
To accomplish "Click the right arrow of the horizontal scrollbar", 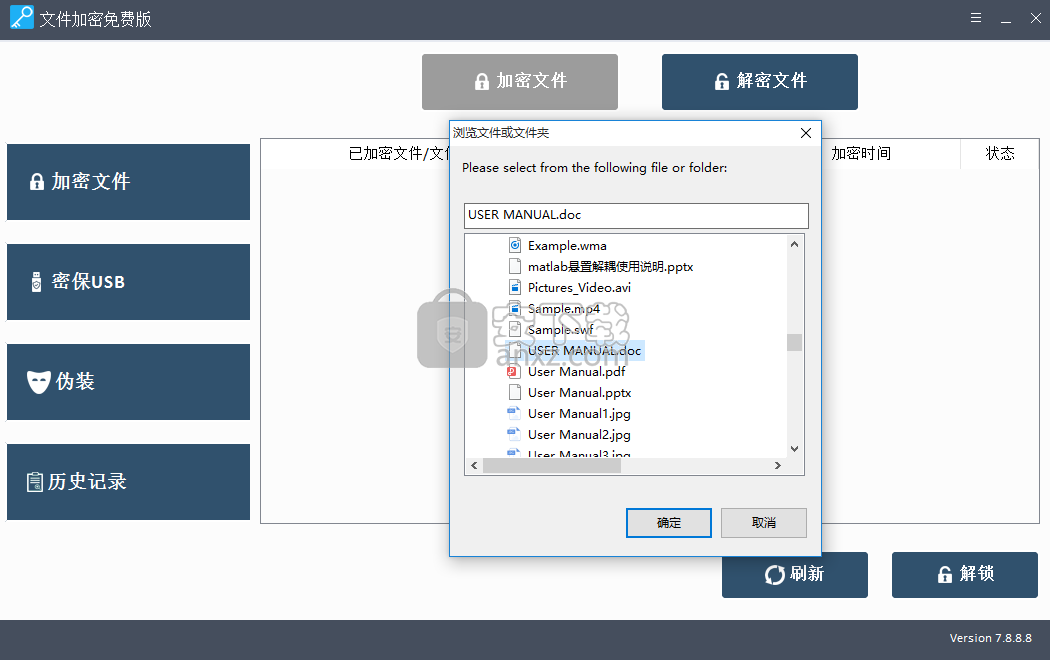I will pyautogui.click(x=778, y=464).
